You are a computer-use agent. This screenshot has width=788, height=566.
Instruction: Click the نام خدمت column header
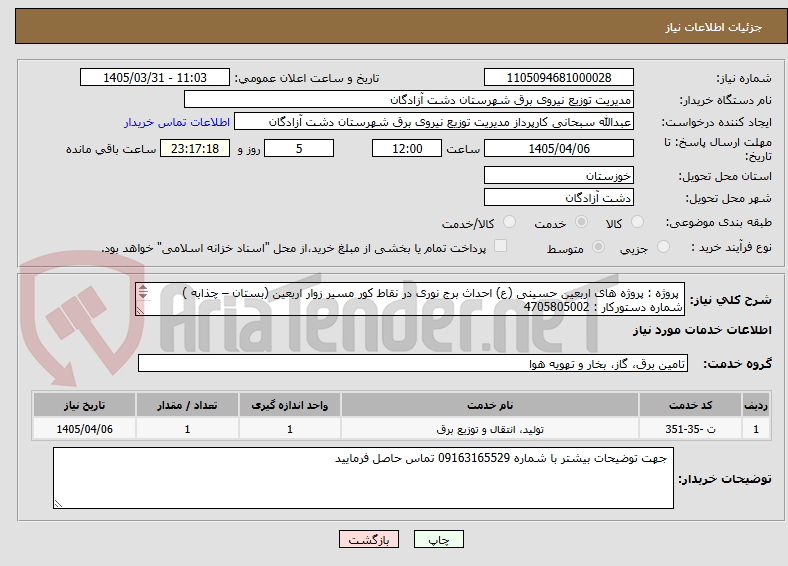point(490,405)
